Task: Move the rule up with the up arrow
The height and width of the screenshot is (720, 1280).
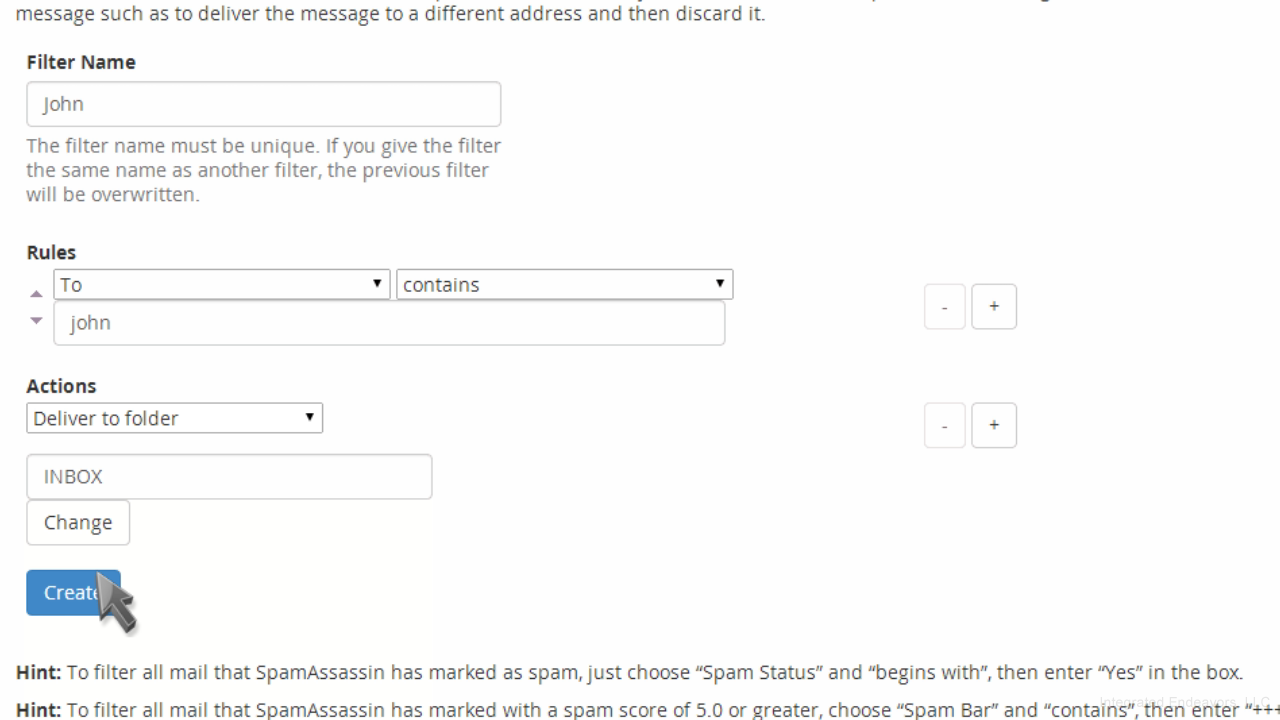Action: (x=36, y=294)
